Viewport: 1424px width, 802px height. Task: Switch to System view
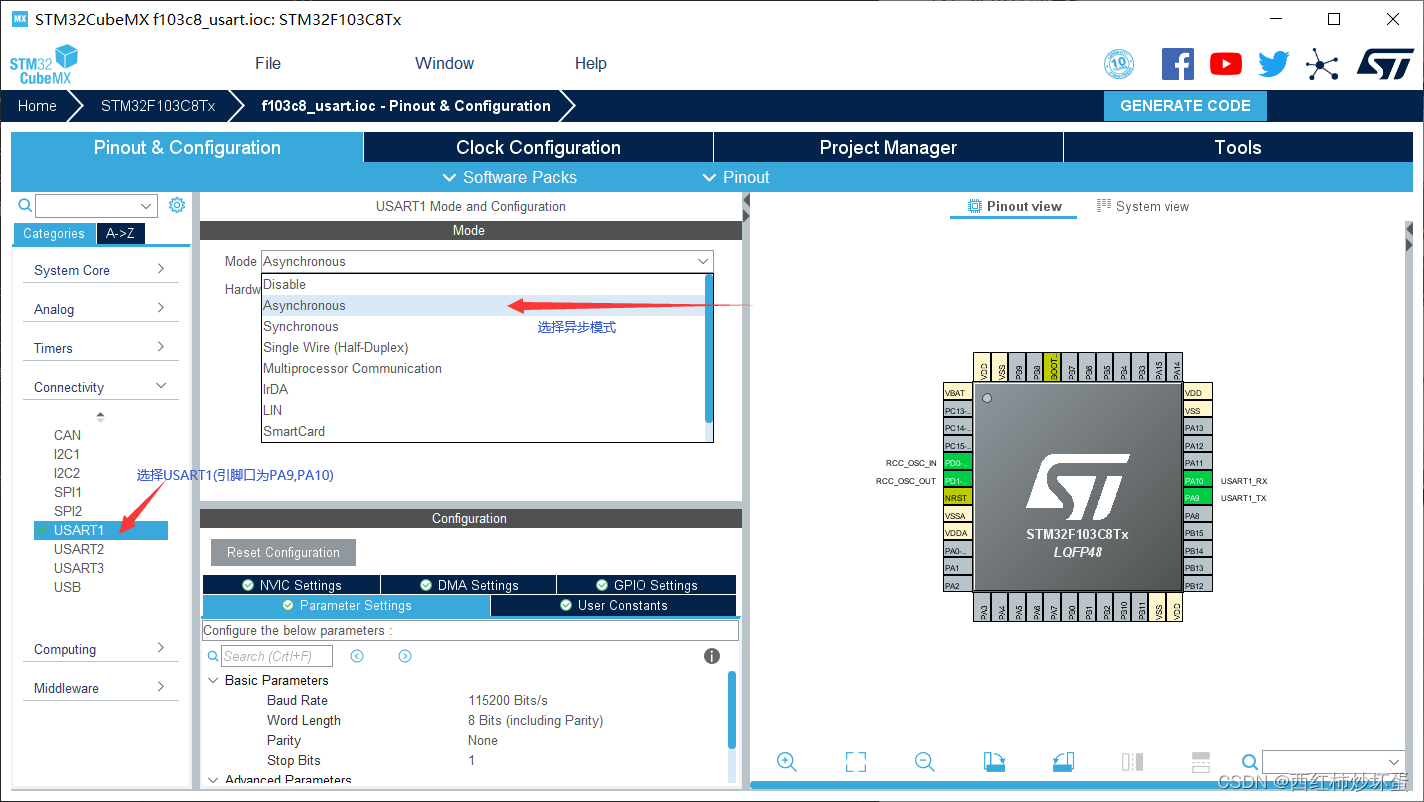point(1142,206)
